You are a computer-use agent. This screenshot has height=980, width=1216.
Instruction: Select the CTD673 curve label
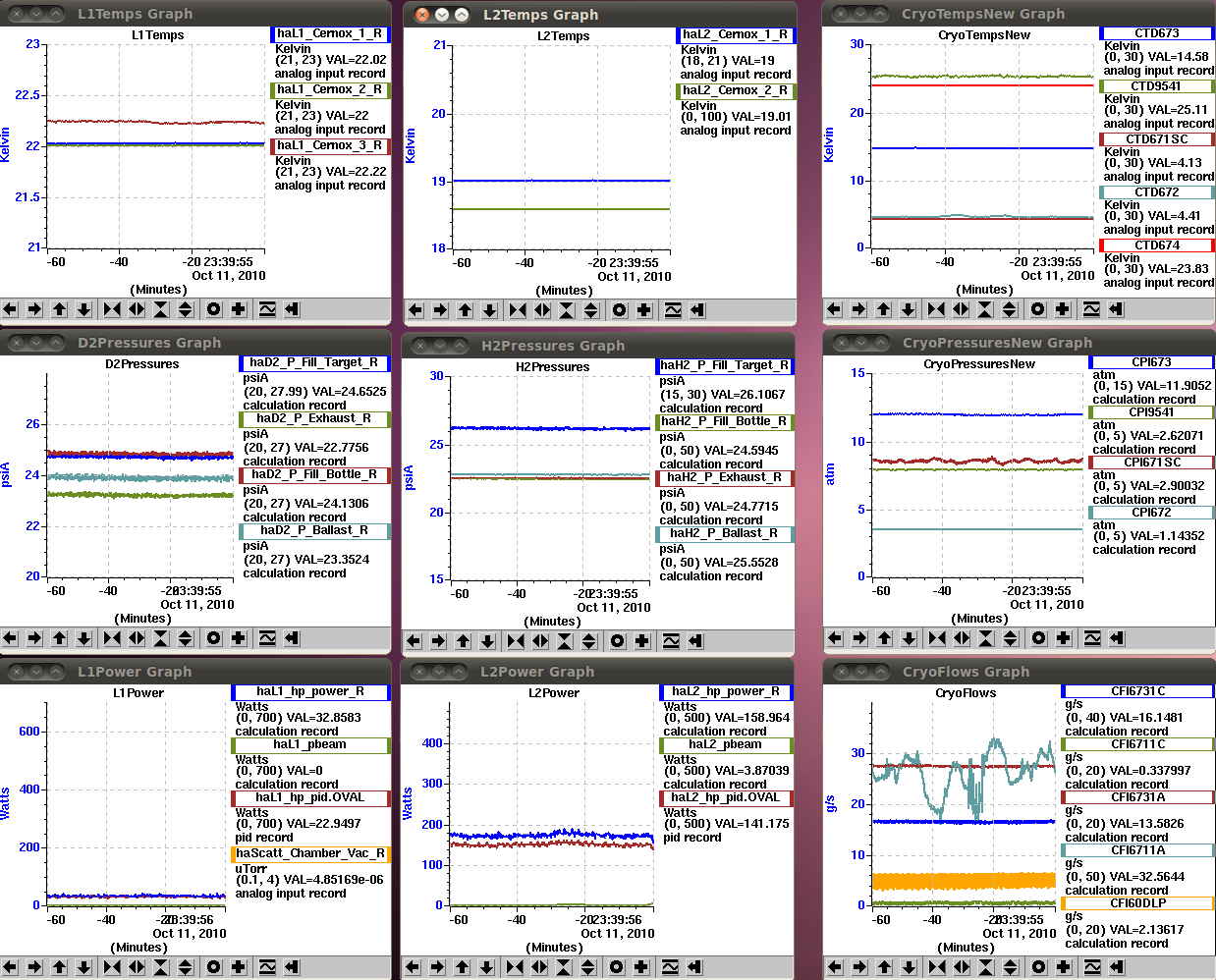[1157, 33]
